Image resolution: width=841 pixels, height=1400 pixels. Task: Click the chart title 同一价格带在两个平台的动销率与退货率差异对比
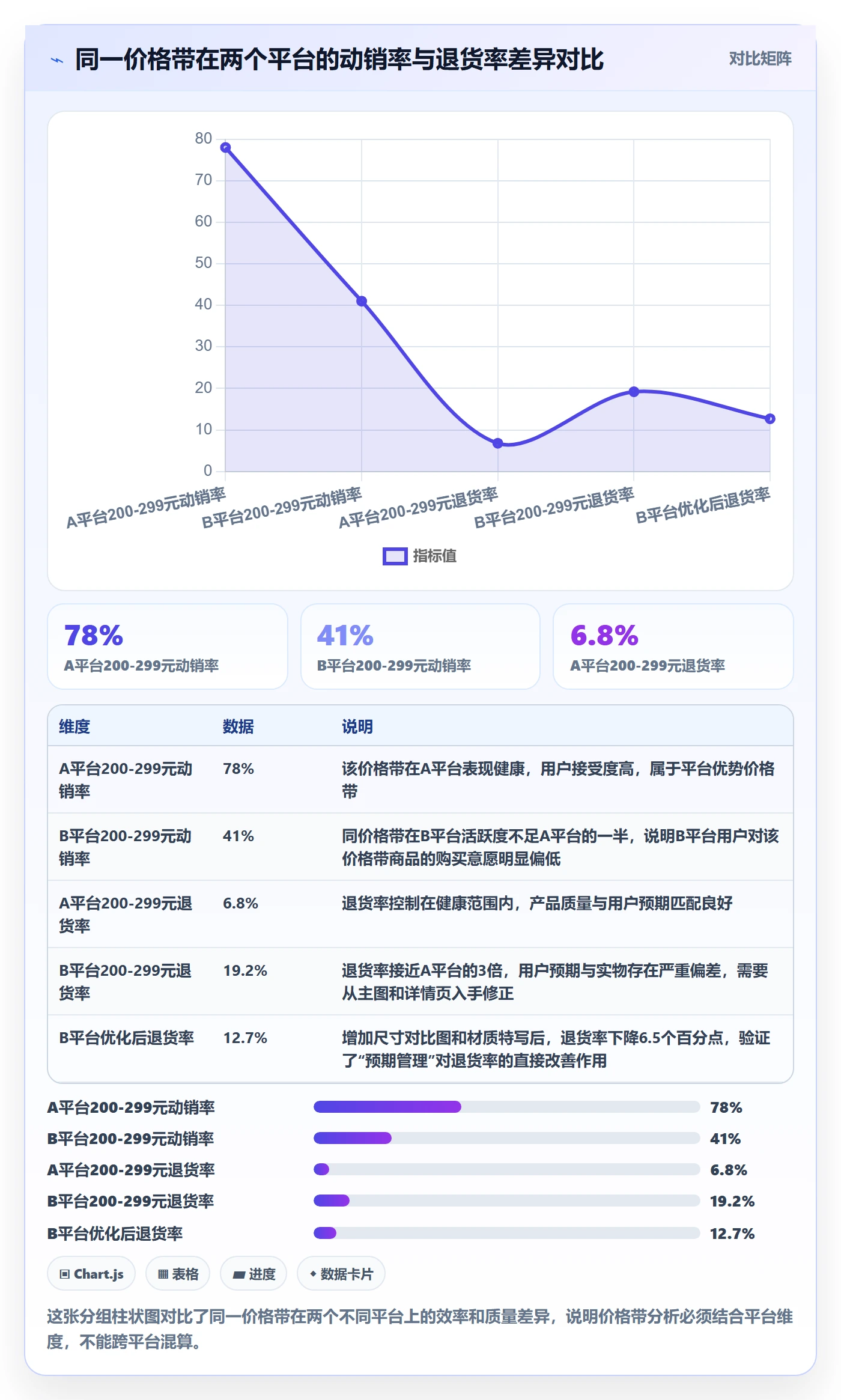[x=339, y=59]
